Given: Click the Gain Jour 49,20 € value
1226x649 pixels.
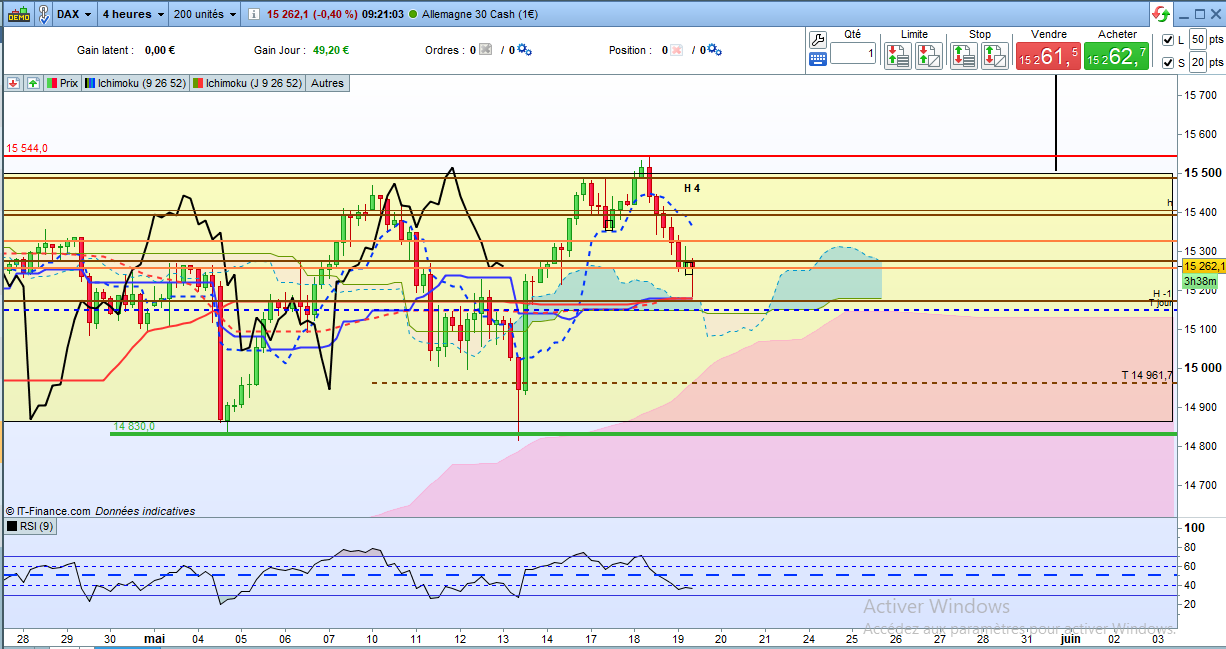Looking at the screenshot, I should [329, 50].
